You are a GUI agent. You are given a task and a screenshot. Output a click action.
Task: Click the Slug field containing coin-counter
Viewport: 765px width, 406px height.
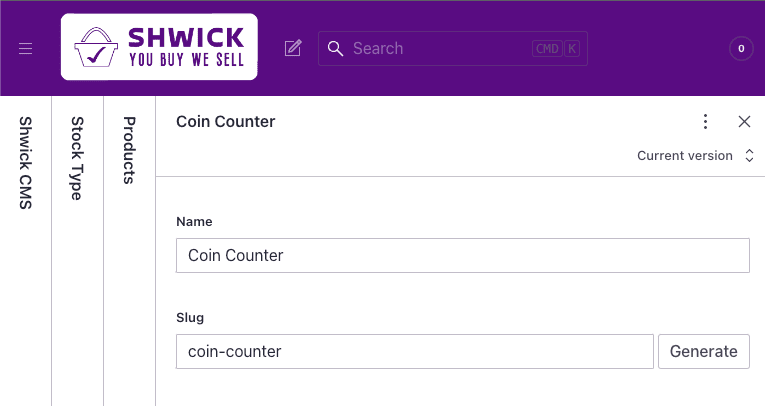(x=414, y=351)
